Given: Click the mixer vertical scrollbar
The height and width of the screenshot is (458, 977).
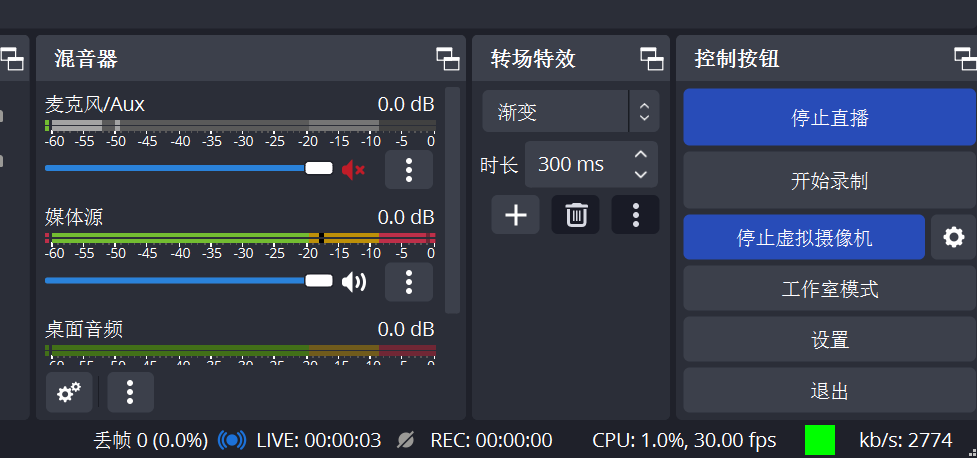Looking at the screenshot, I should click(x=452, y=199).
